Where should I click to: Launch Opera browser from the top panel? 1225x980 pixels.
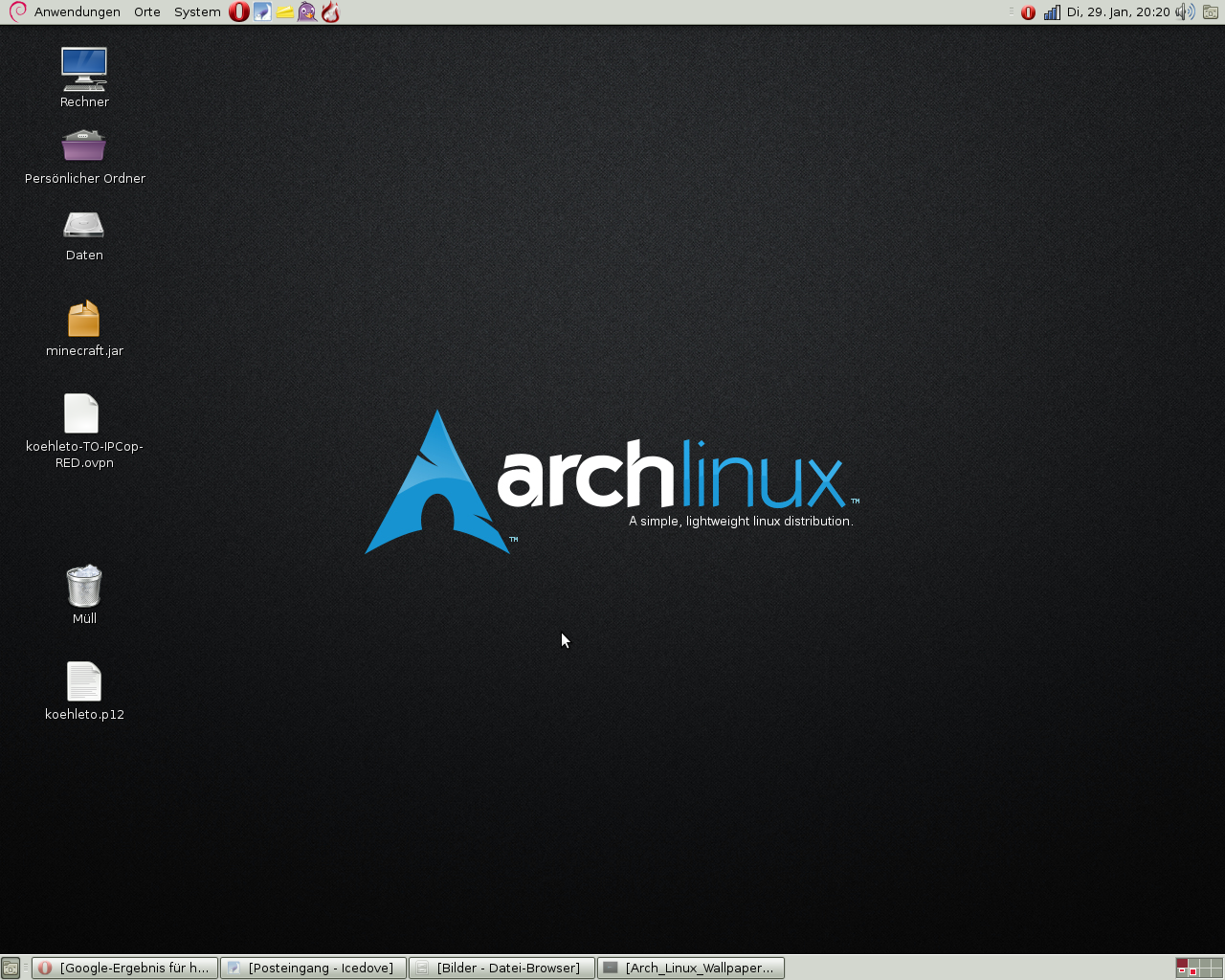point(239,12)
